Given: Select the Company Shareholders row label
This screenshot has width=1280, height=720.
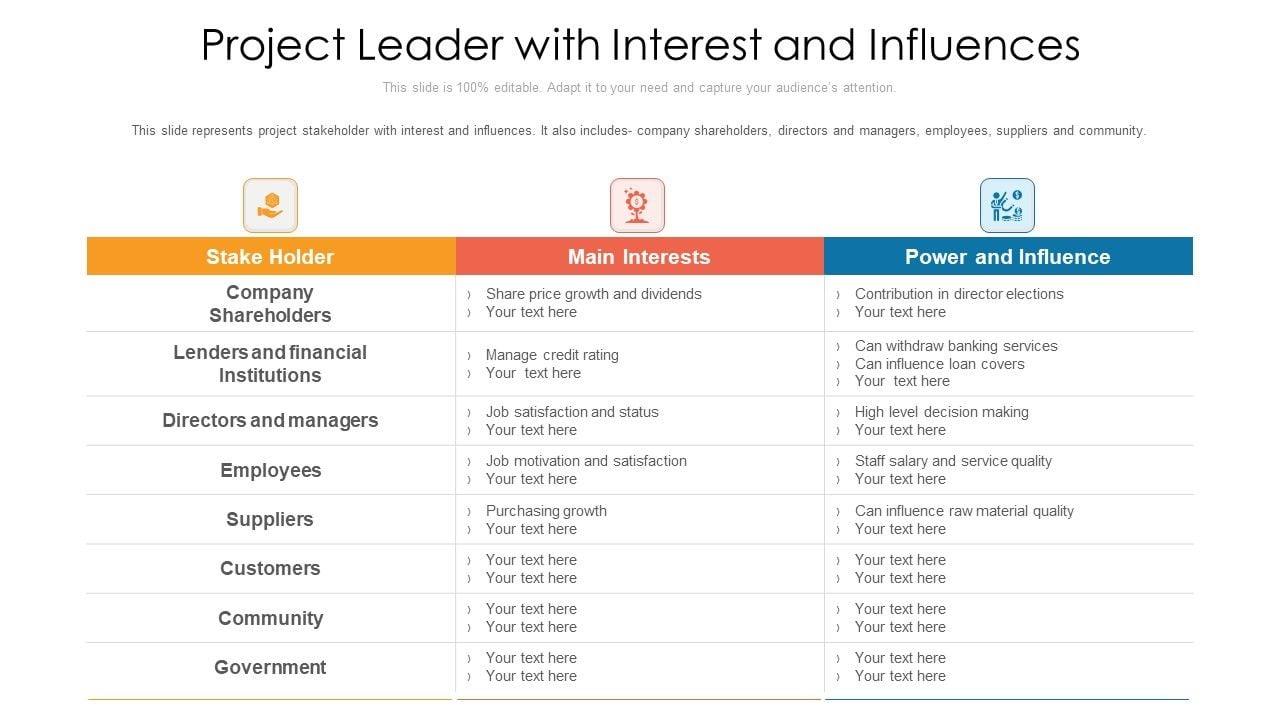Looking at the screenshot, I should coord(270,304).
